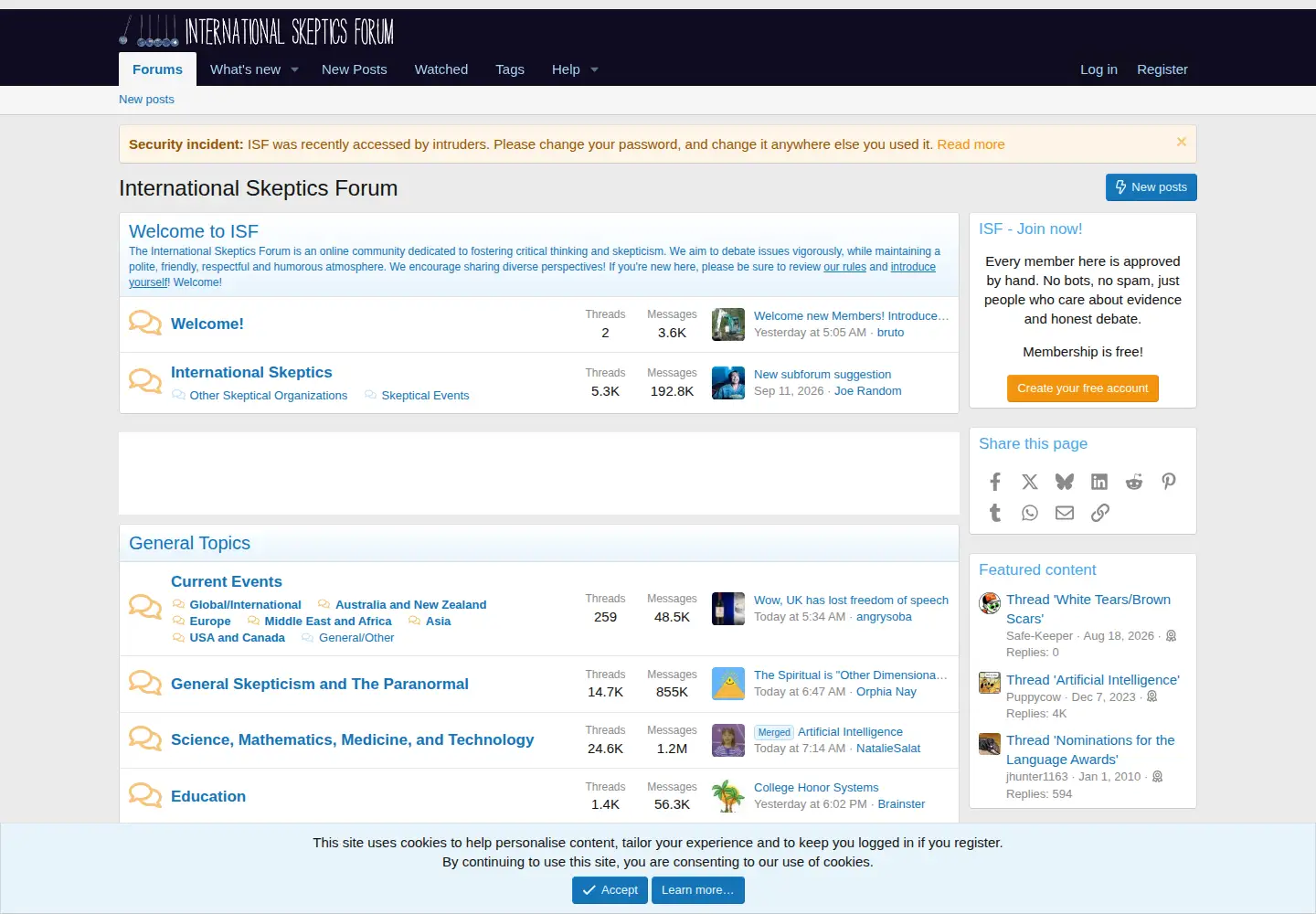Click the Log in link
The height and width of the screenshot is (914, 1316).
click(1098, 69)
